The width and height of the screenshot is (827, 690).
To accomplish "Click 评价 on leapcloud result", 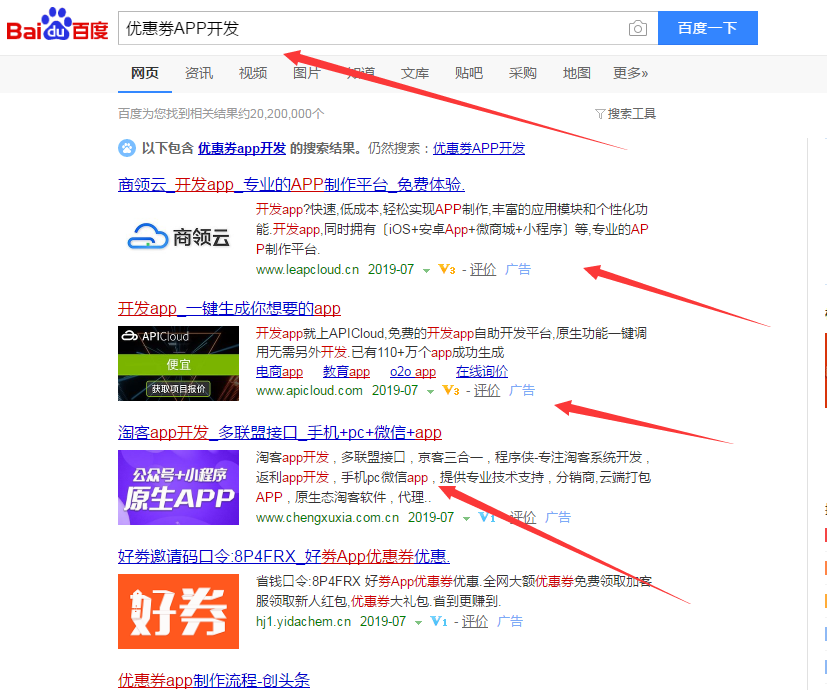I will [483, 270].
